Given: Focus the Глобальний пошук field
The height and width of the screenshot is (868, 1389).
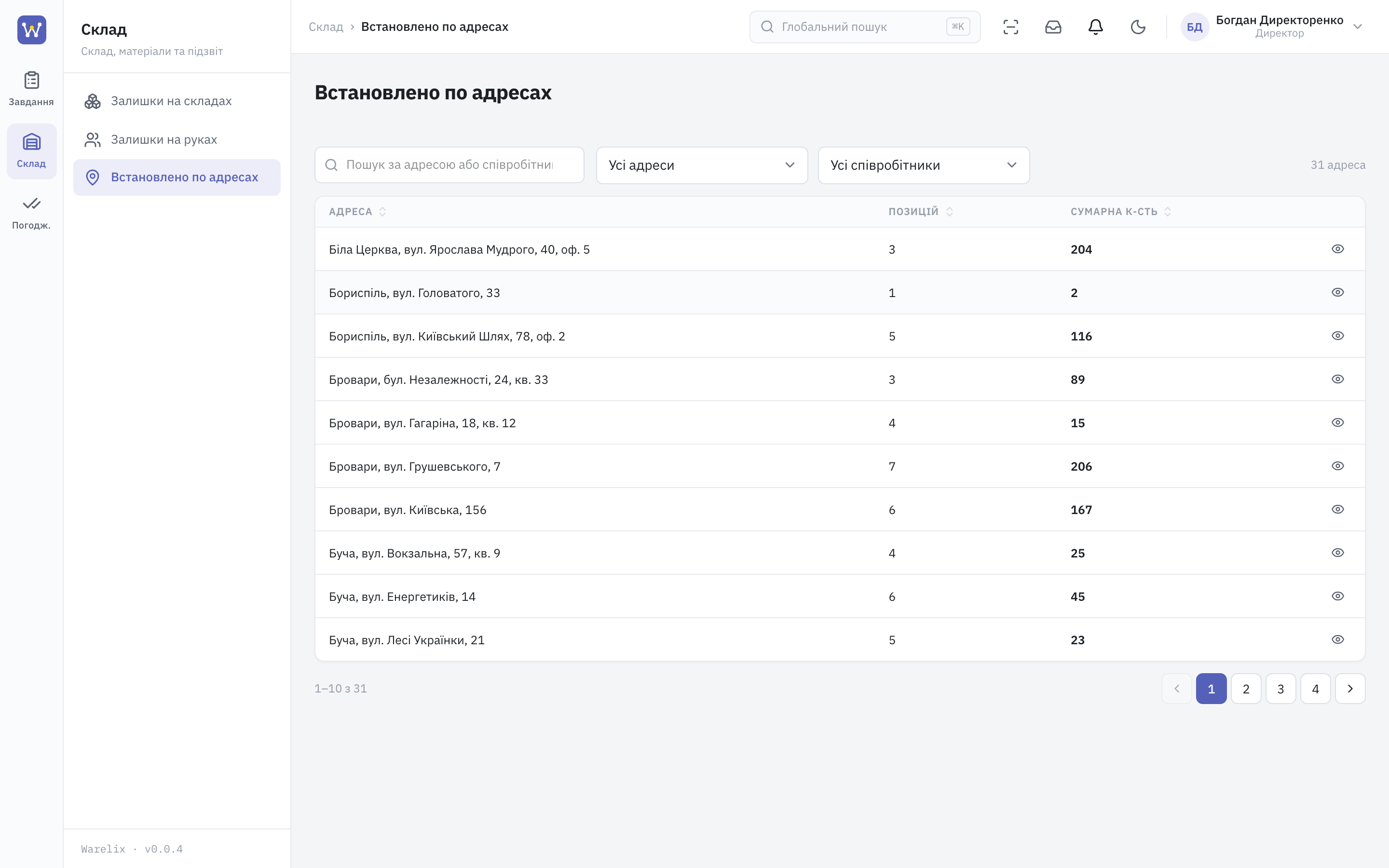Looking at the screenshot, I should click(864, 27).
